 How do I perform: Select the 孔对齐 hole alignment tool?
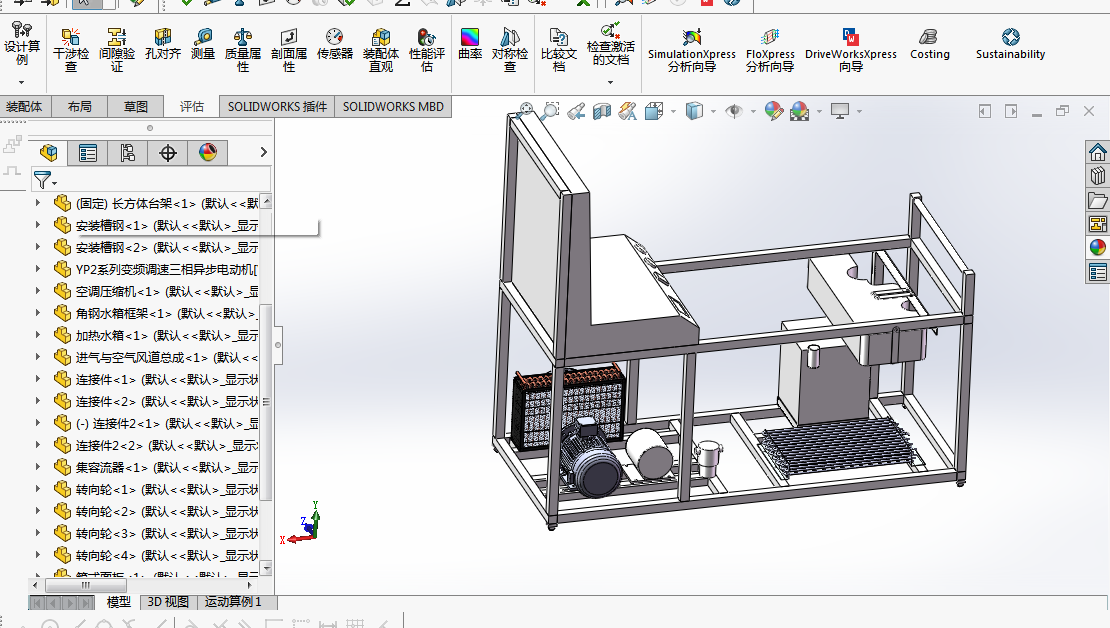coord(163,44)
